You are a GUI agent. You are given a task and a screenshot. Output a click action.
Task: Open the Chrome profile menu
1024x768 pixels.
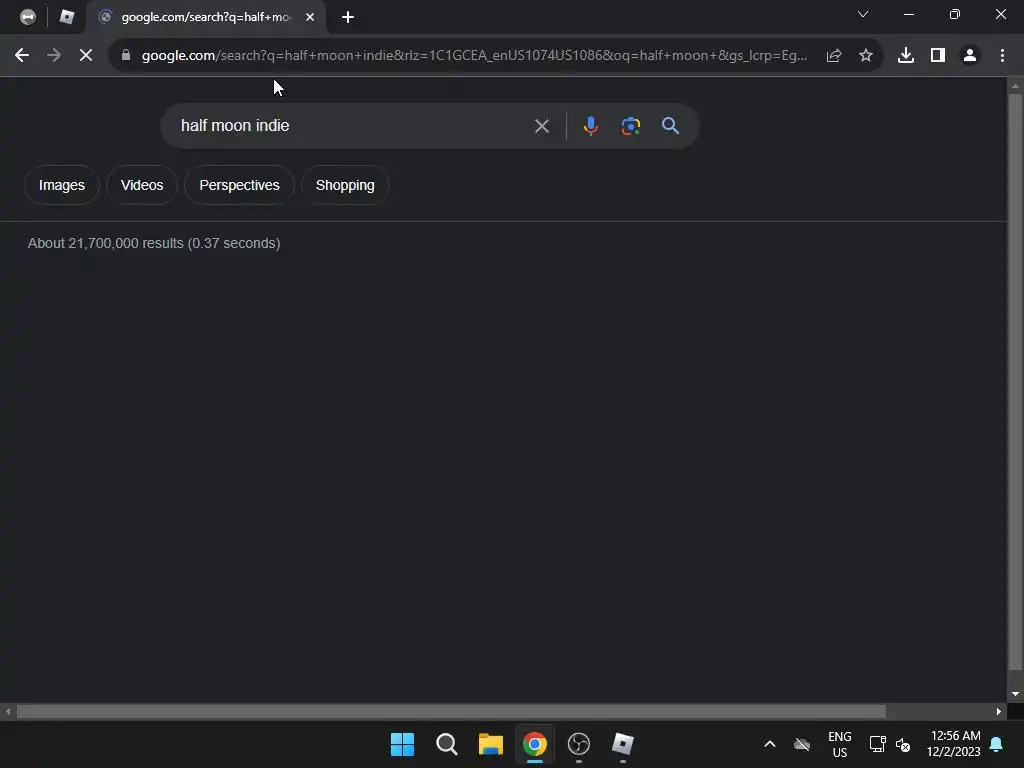pyautogui.click(x=970, y=56)
